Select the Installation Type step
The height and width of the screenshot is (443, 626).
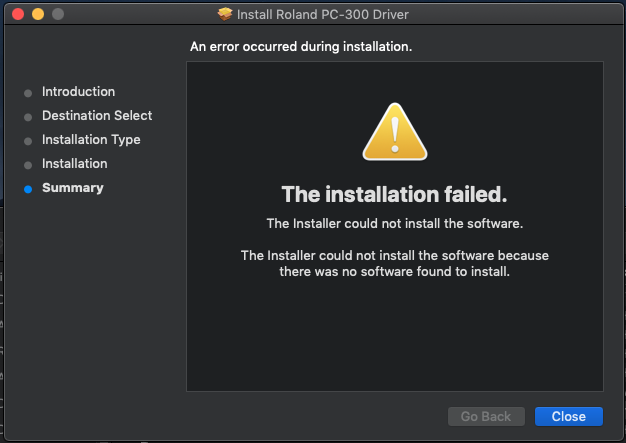point(91,140)
